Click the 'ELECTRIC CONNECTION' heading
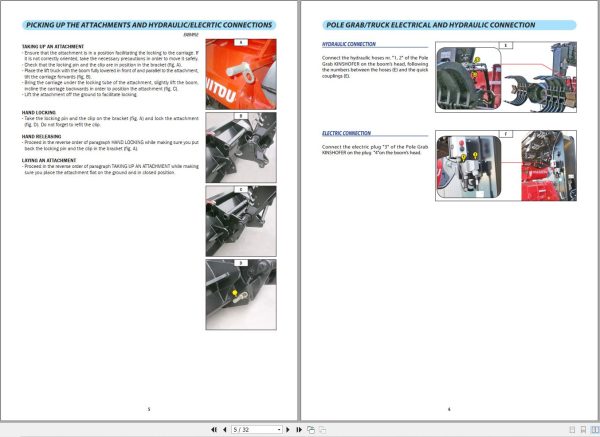600x437 pixels. [x=346, y=133]
